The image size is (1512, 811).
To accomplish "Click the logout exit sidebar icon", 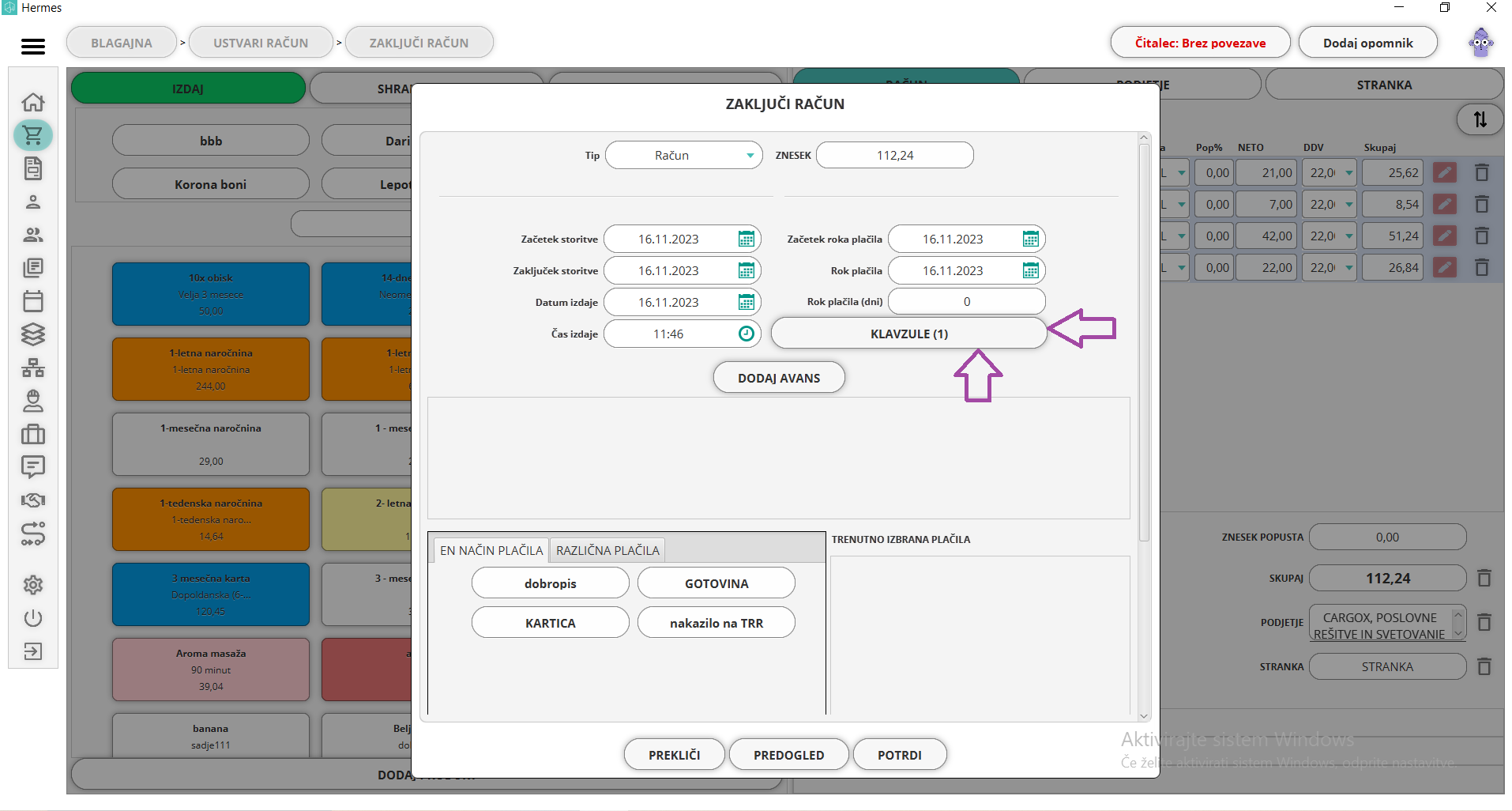I will (x=33, y=651).
